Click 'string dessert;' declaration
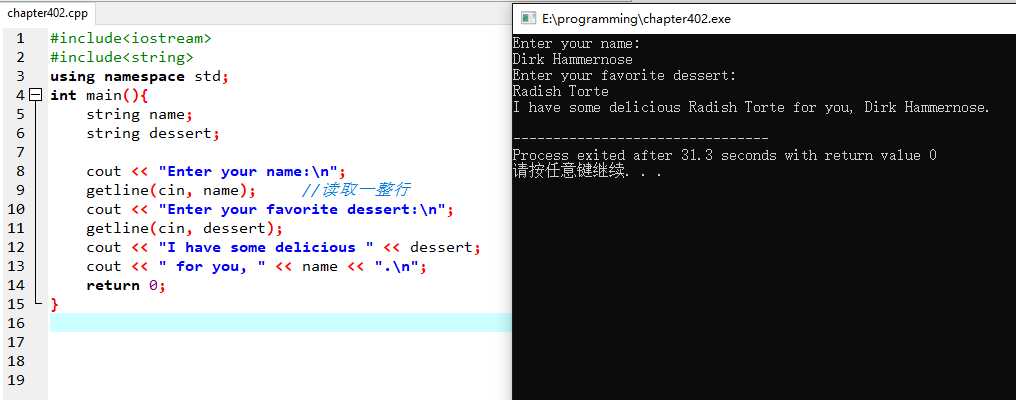Image resolution: width=1016 pixels, height=400 pixels. (153, 133)
